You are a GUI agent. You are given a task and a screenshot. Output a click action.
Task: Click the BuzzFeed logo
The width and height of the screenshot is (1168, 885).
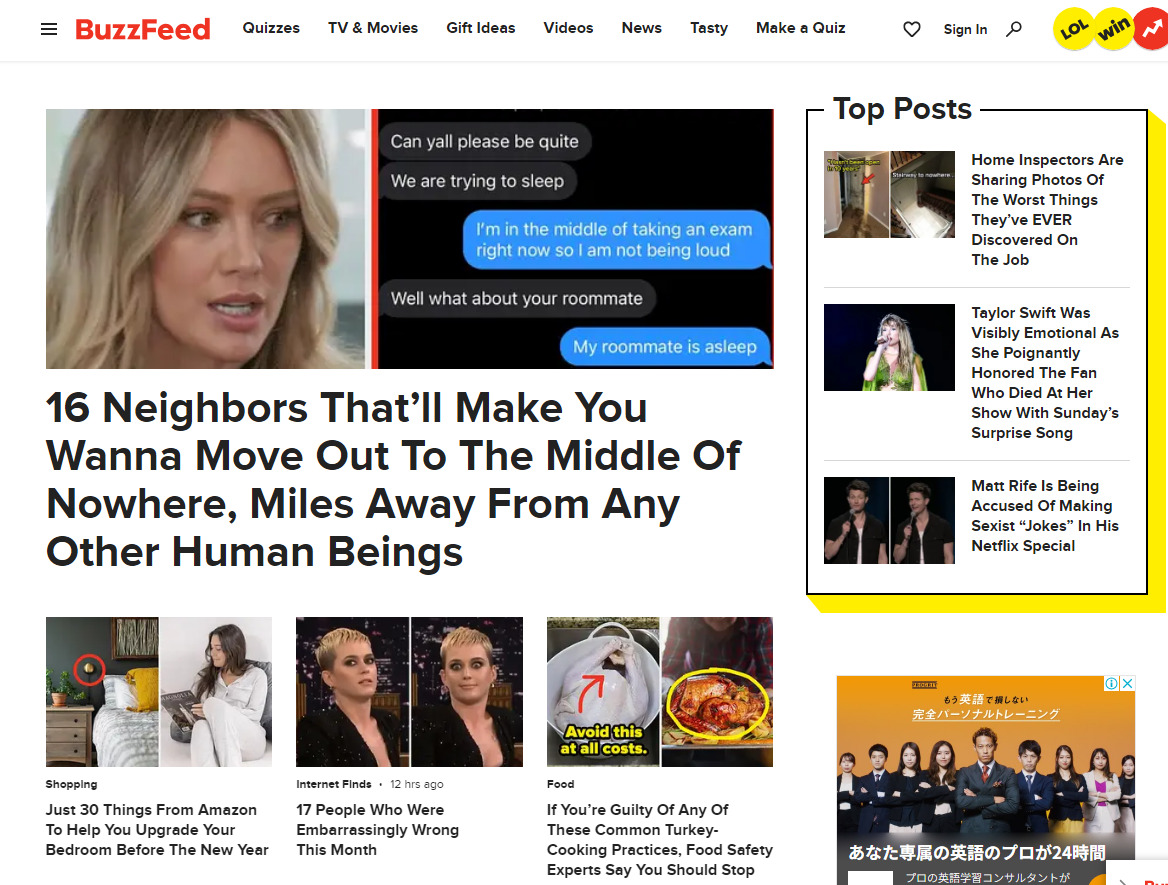click(x=143, y=29)
